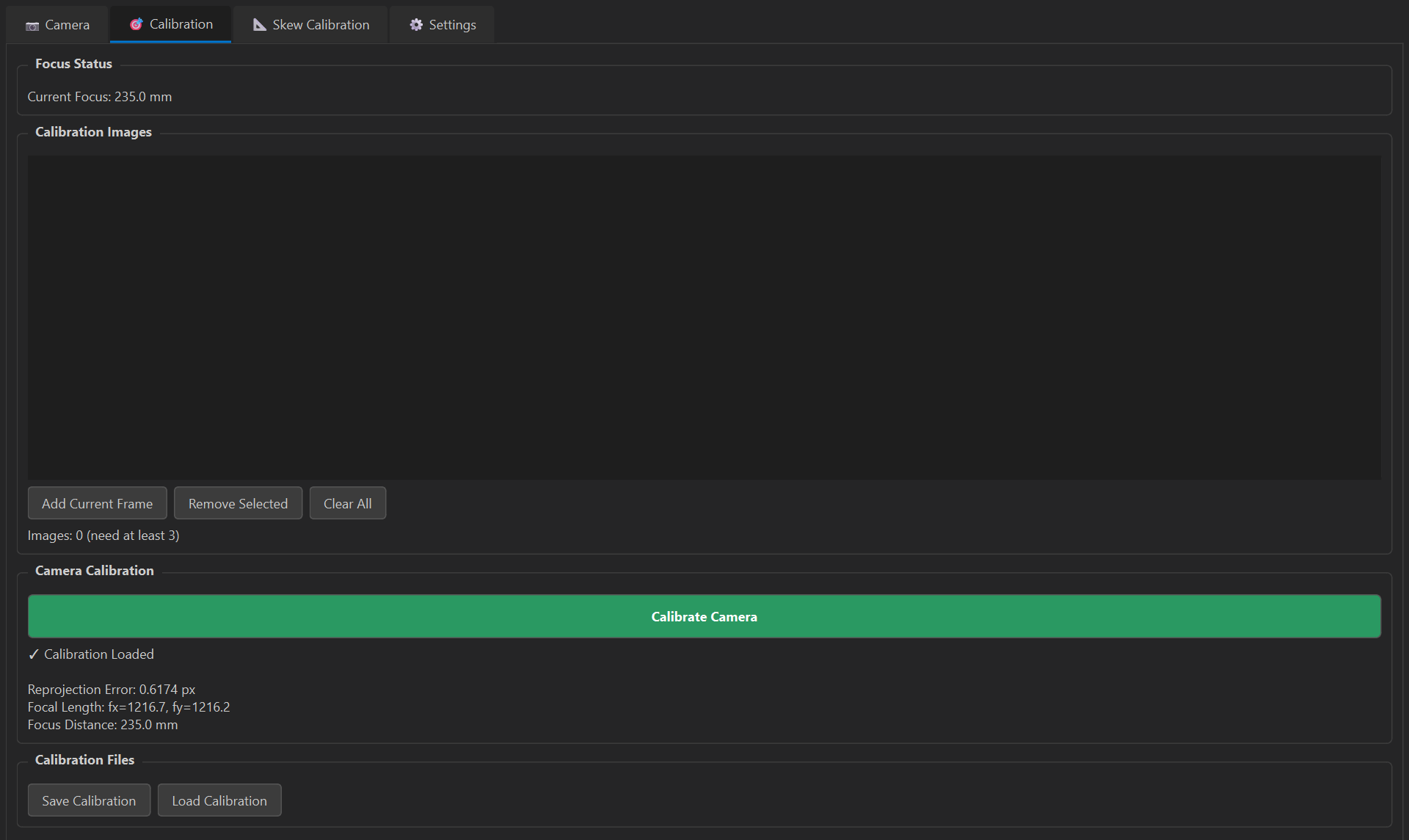Click the Focus Status group heading
This screenshot has height=840, width=1409.
tap(73, 64)
